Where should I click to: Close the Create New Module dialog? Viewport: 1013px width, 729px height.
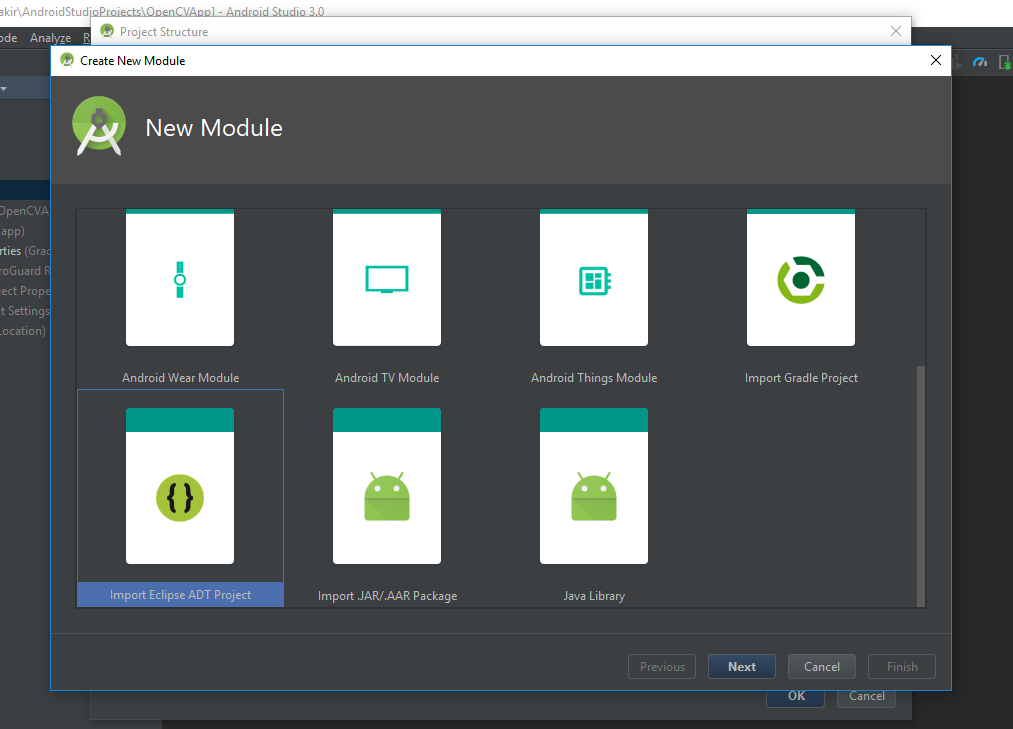[935, 60]
